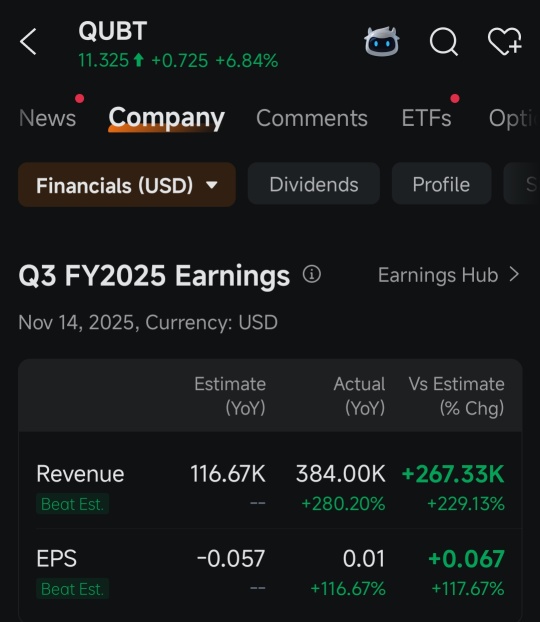Tap the +0.725 price change
Viewport: 540px width, 622px height.
point(179,61)
